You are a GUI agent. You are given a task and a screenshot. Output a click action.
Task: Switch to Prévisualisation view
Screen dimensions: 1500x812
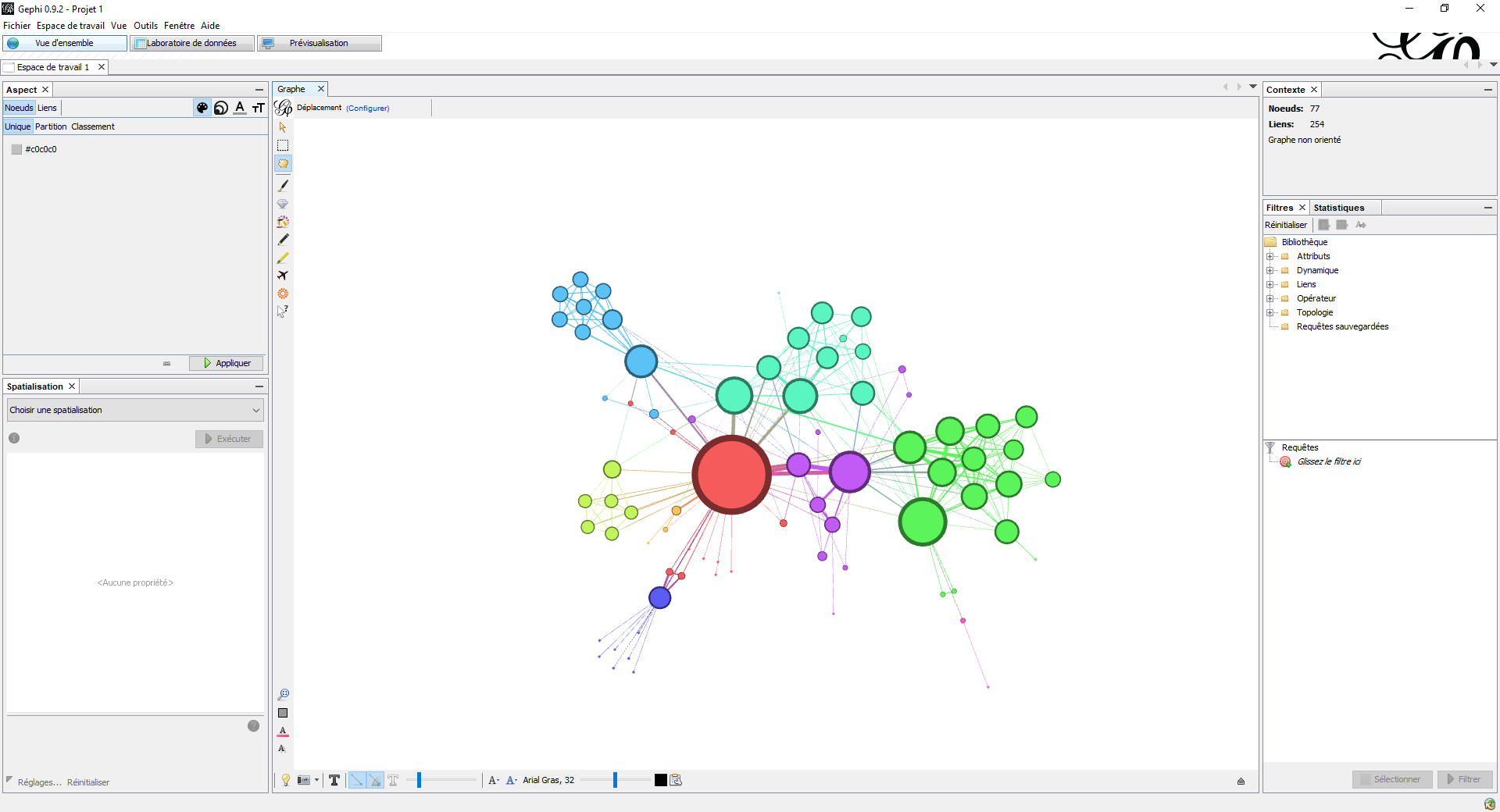tap(320, 43)
